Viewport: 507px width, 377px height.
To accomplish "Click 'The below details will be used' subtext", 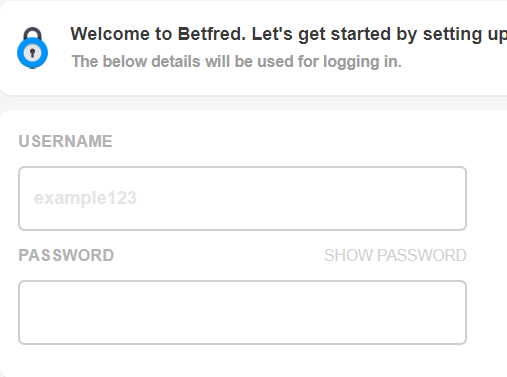I will (237, 61).
